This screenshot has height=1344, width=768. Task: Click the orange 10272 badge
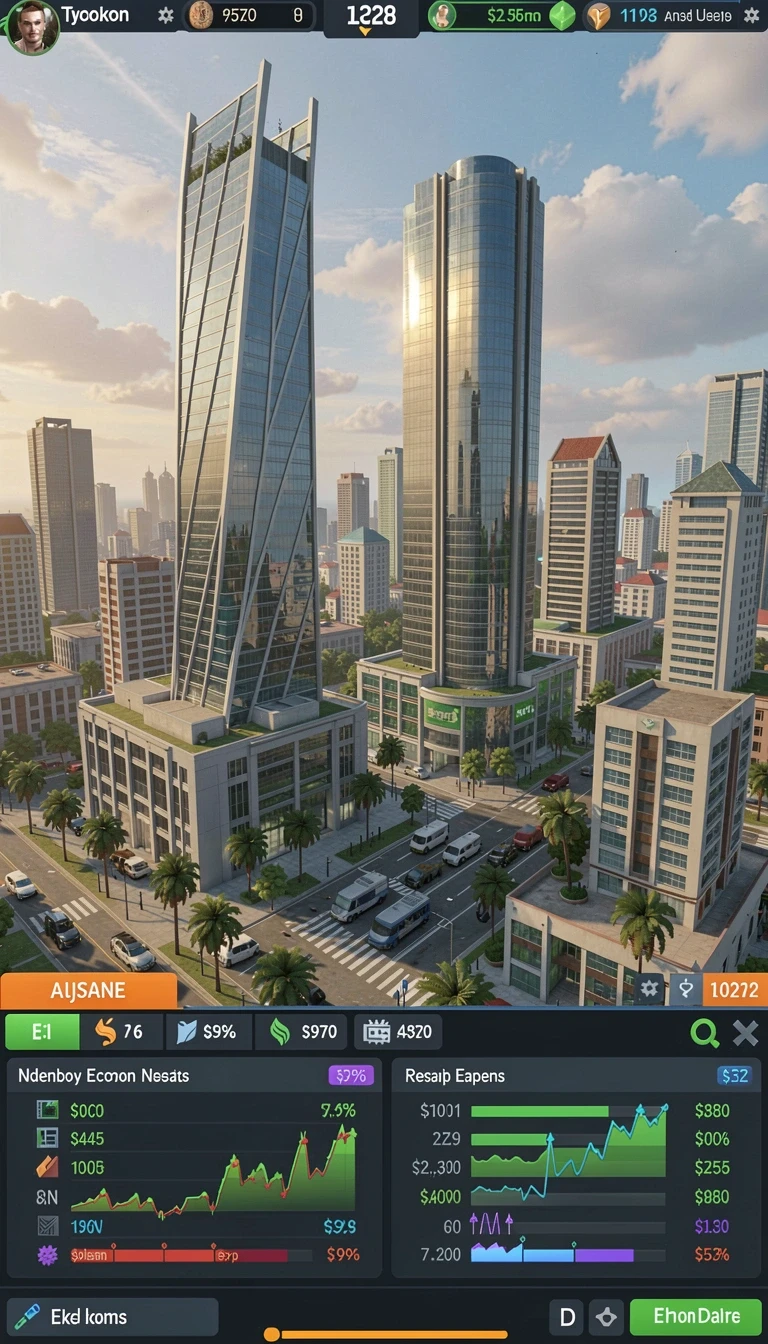[x=735, y=989]
